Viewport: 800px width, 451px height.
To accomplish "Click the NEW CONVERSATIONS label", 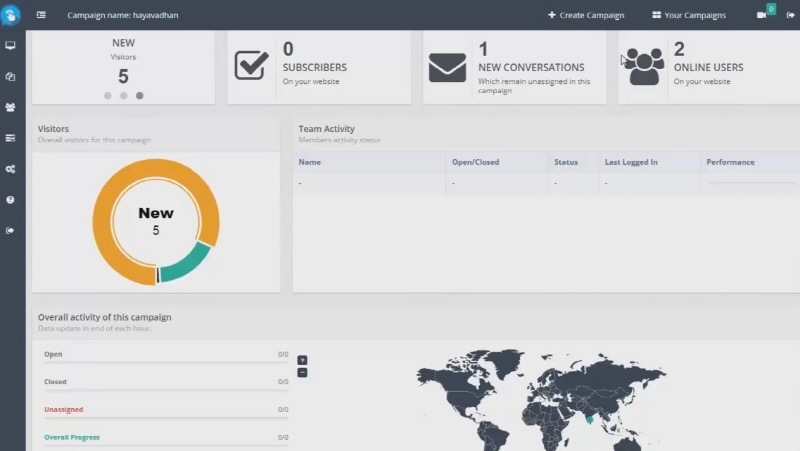I will [x=531, y=67].
